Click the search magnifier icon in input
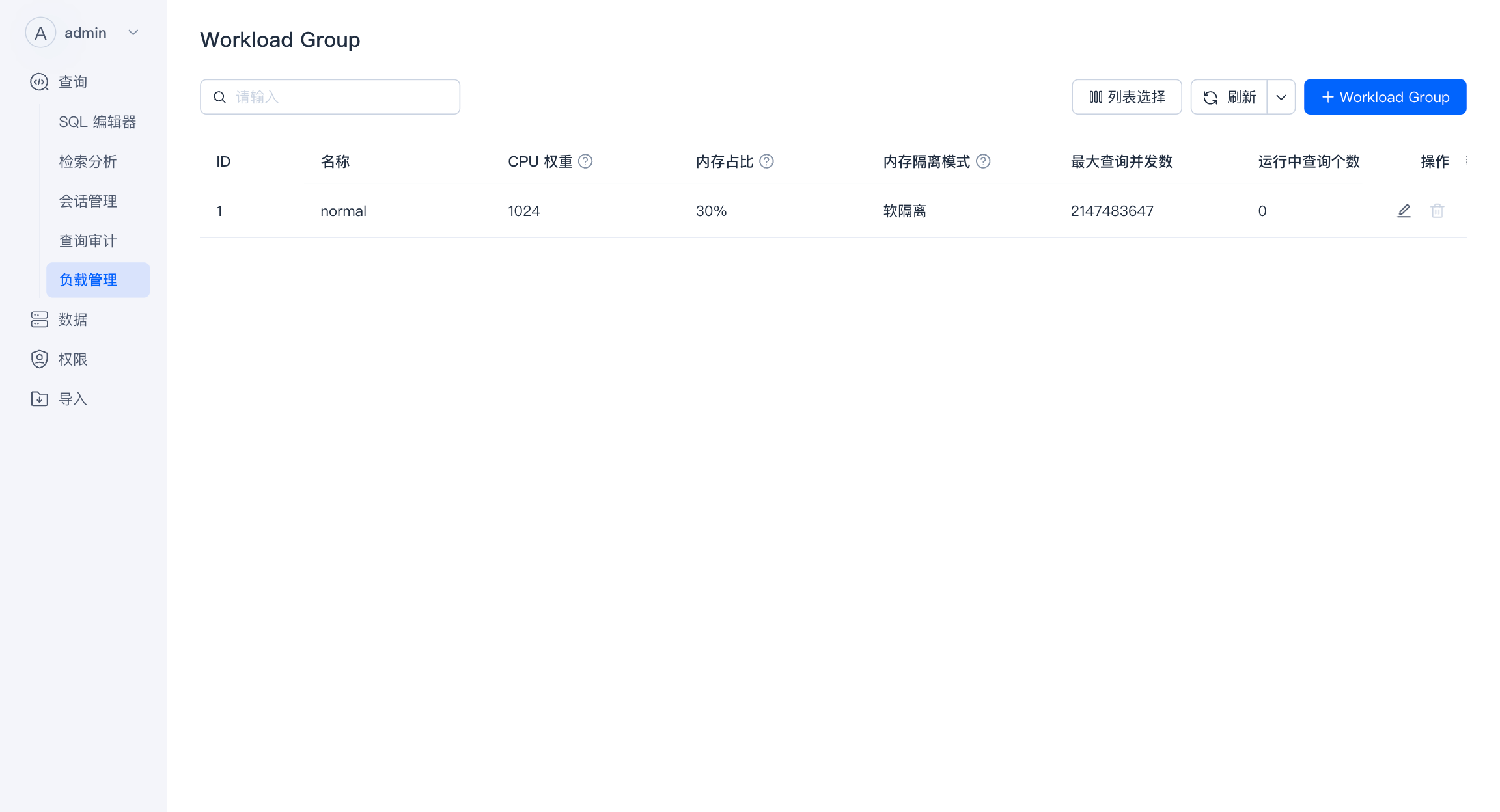 220,97
